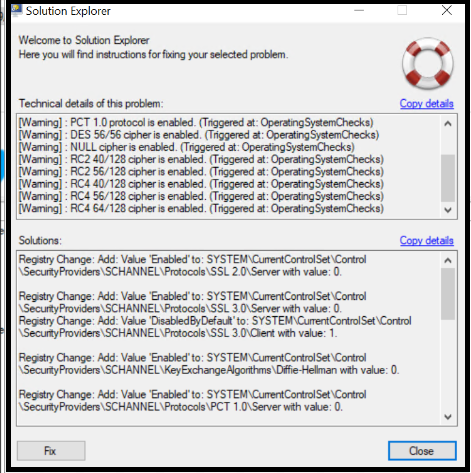Image resolution: width=471 pixels, height=473 pixels.
Task: Click the DisabledByDefault SSL 3.0 Client entry
Action: point(215,327)
